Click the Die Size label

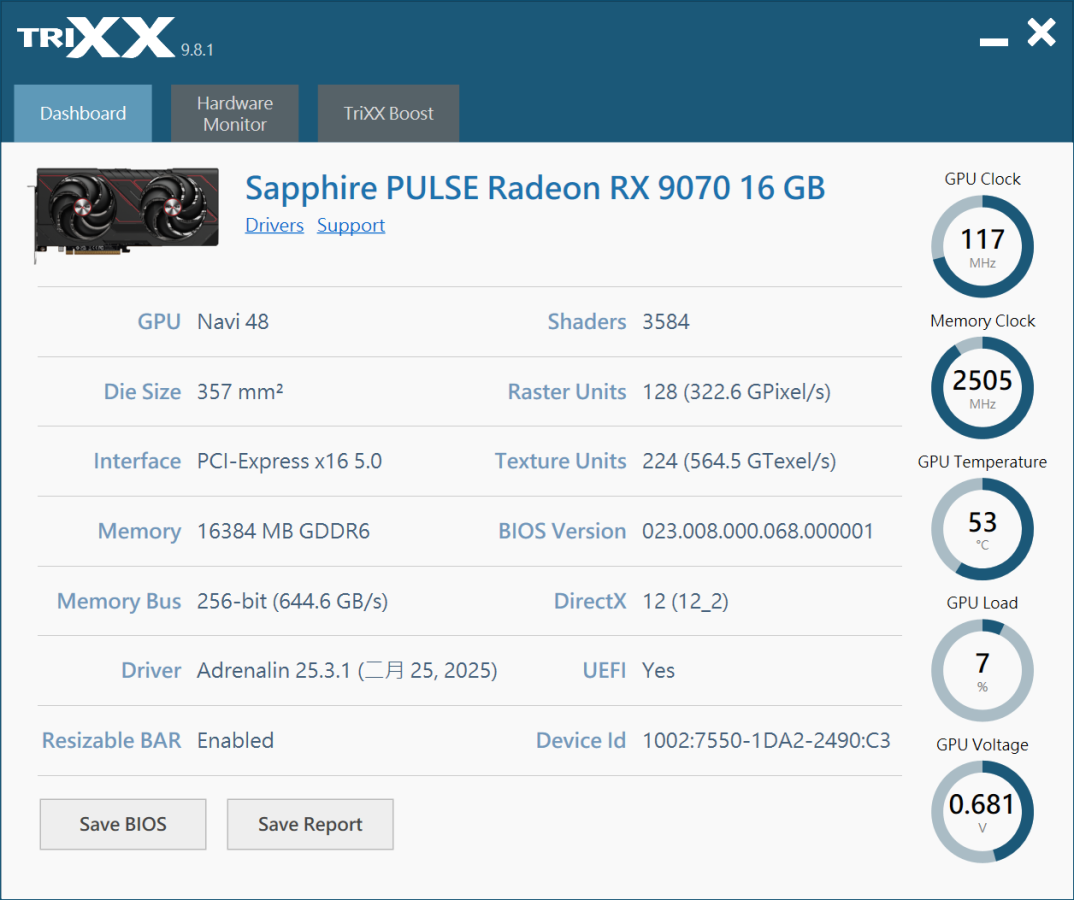142,392
